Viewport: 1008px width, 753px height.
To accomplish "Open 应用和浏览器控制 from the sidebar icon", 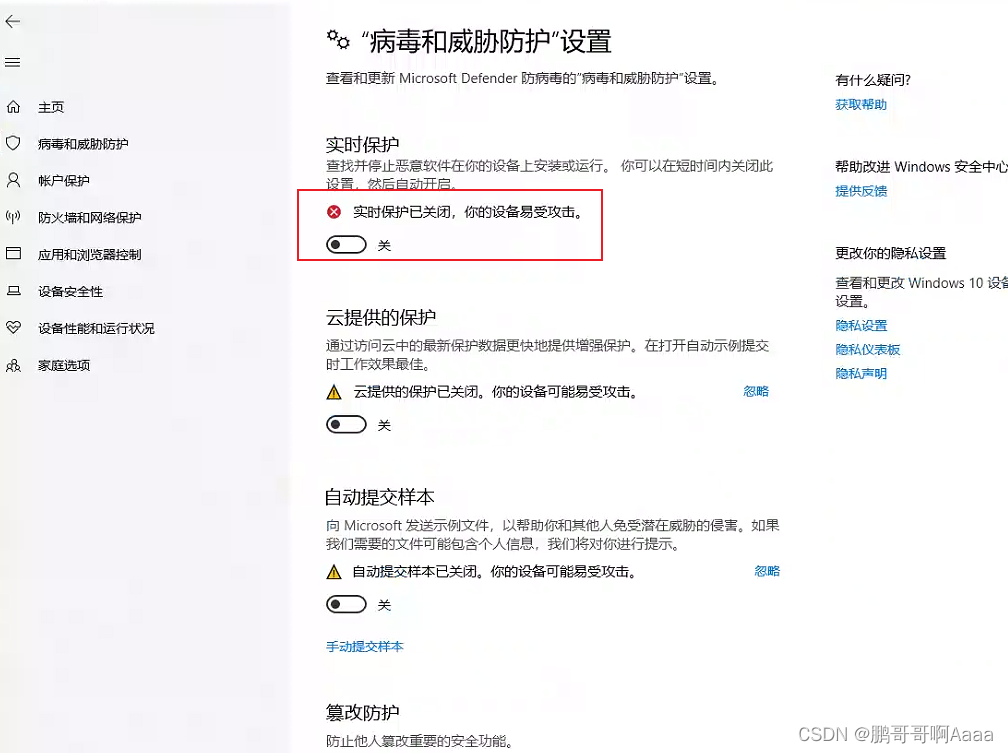I will (12, 254).
